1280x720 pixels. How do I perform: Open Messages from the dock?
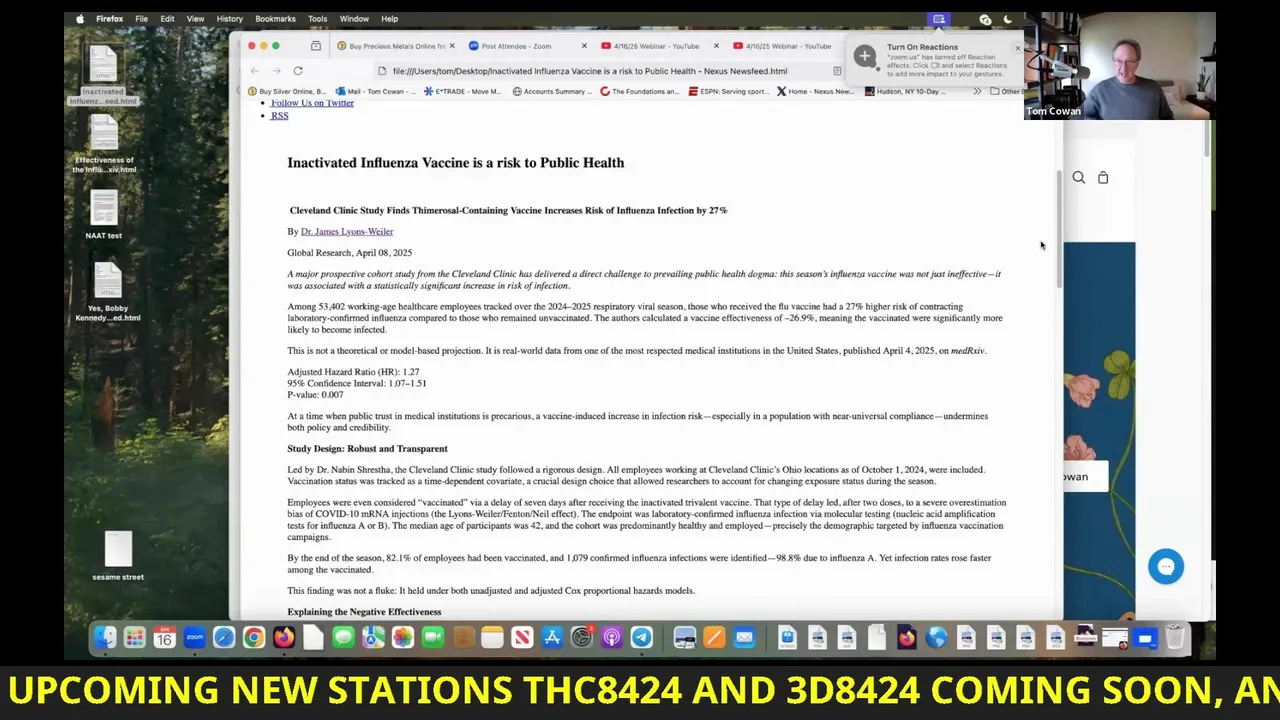coord(343,638)
